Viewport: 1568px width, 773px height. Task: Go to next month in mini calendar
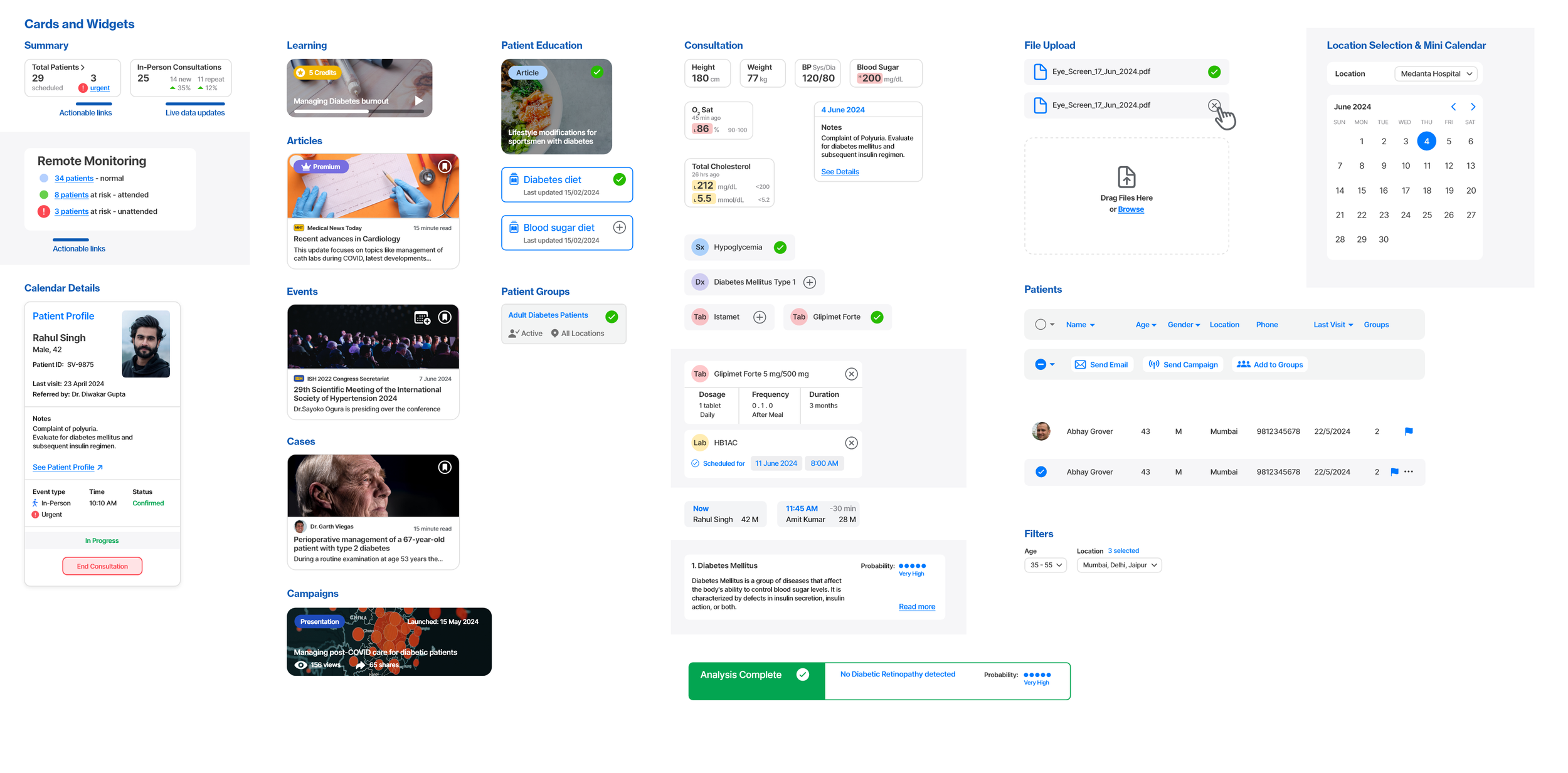(1472, 107)
